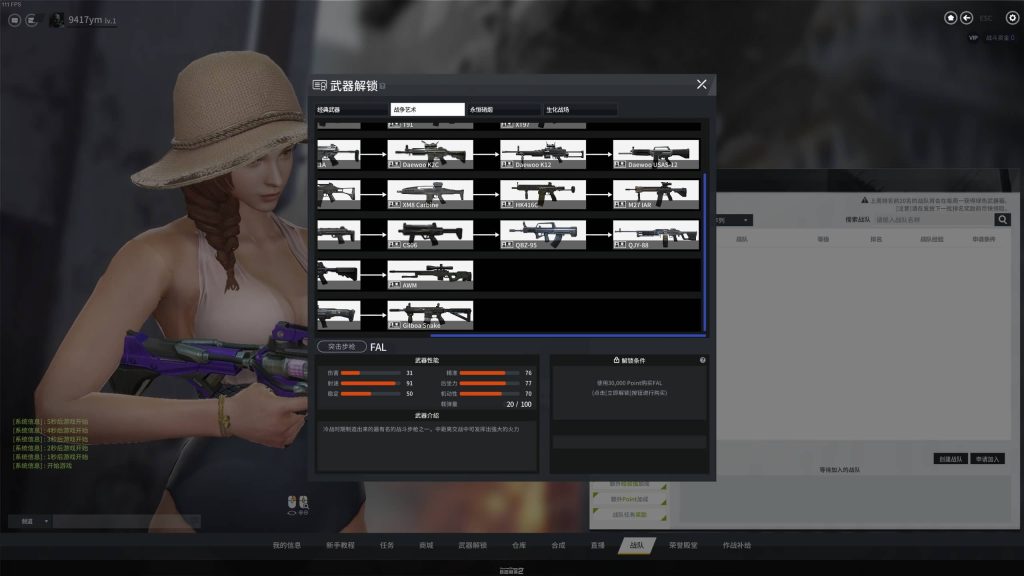
Task: Choose the XM8 Carbine weapon icon
Action: (x=430, y=194)
